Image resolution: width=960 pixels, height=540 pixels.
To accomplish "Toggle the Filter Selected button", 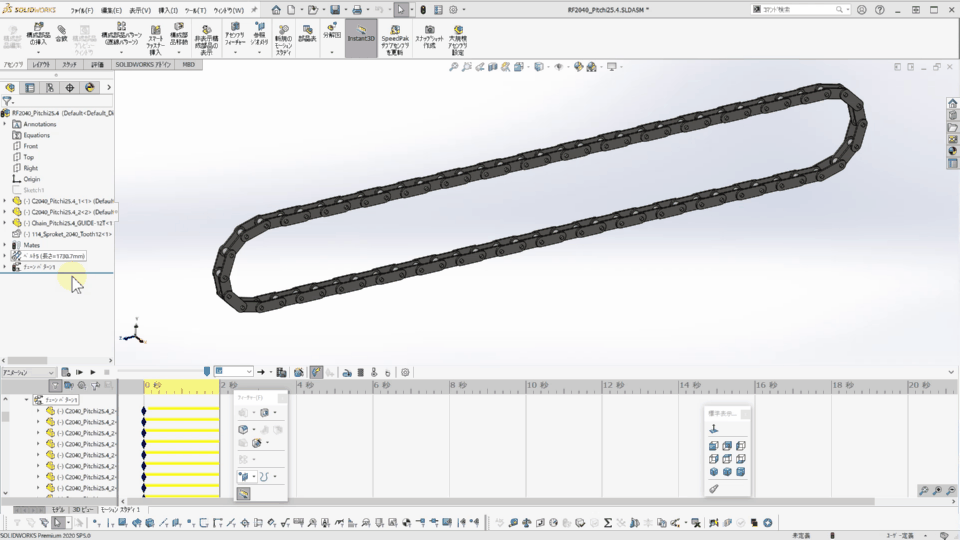I will (96, 386).
